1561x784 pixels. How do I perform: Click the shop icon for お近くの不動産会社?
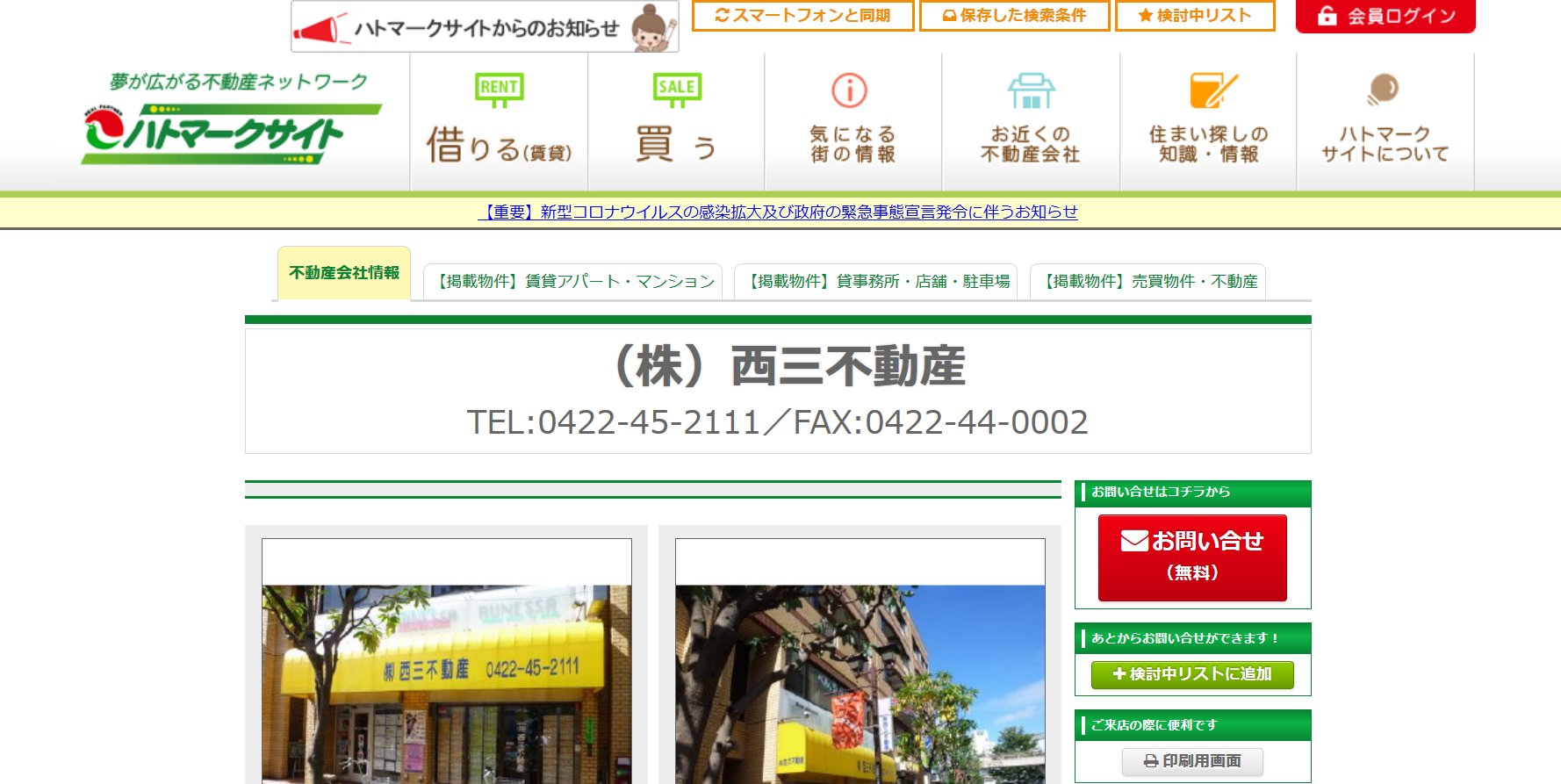coord(1032,90)
